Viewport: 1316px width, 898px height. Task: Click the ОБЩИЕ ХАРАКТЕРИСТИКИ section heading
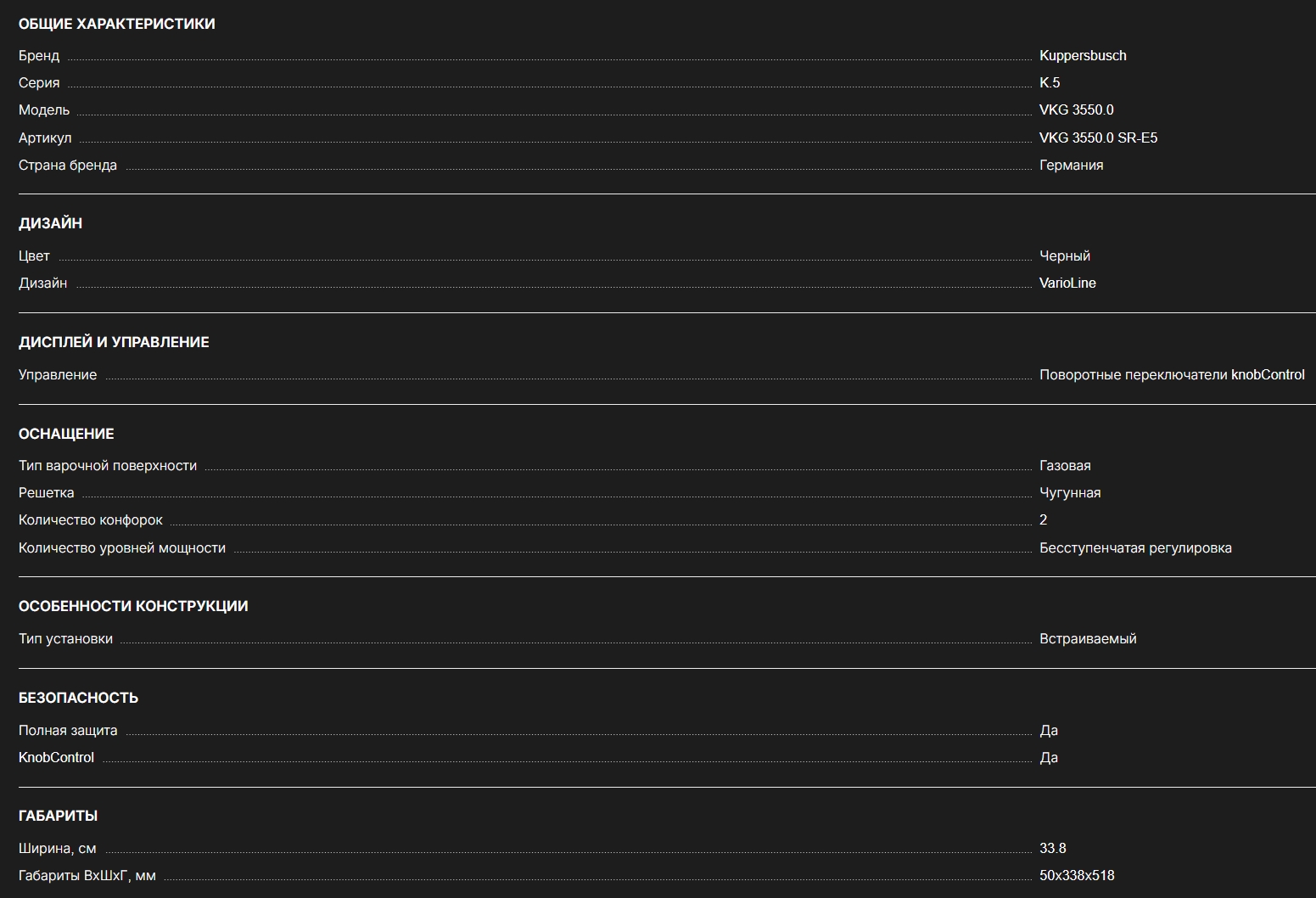pos(117,24)
